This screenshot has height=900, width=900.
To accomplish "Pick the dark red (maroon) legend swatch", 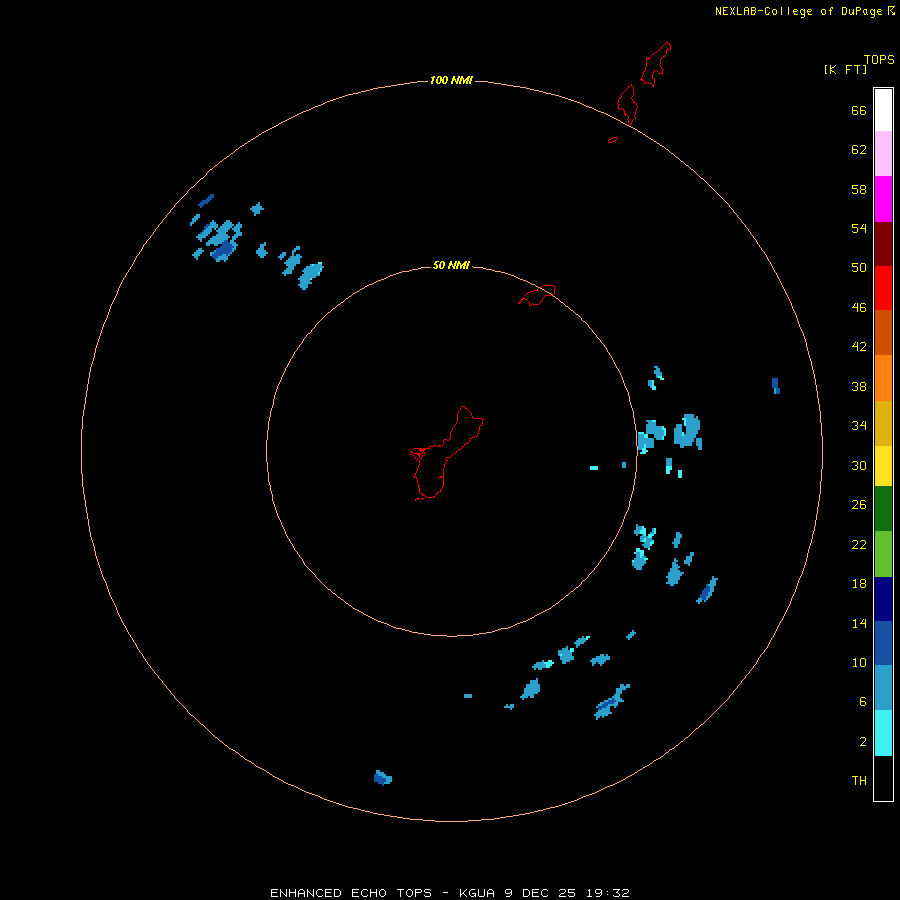I will 883,243.
